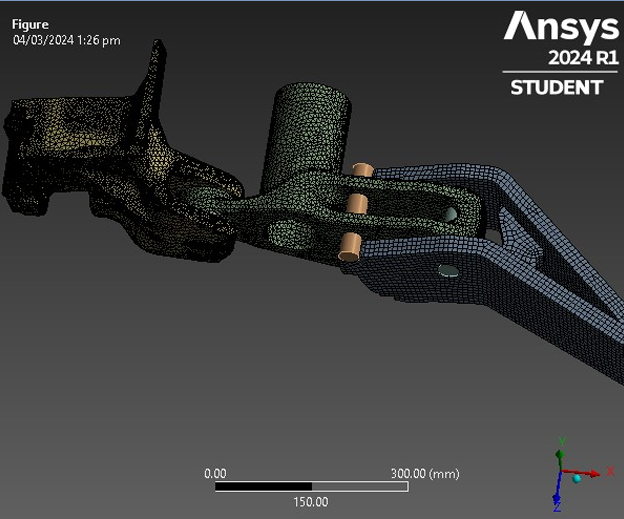
Task: Click the 0.00 scale label
Action: tap(215, 473)
